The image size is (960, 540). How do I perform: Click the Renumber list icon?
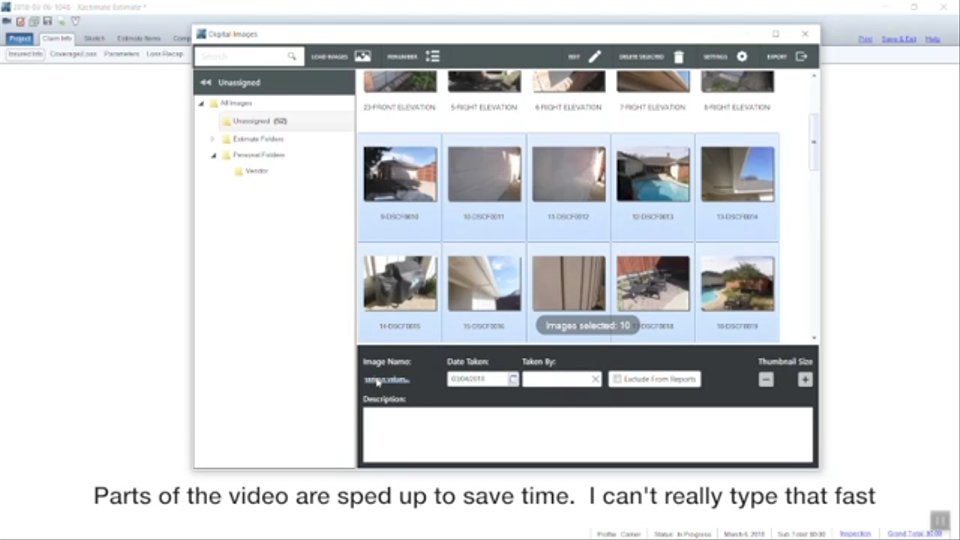click(x=432, y=57)
